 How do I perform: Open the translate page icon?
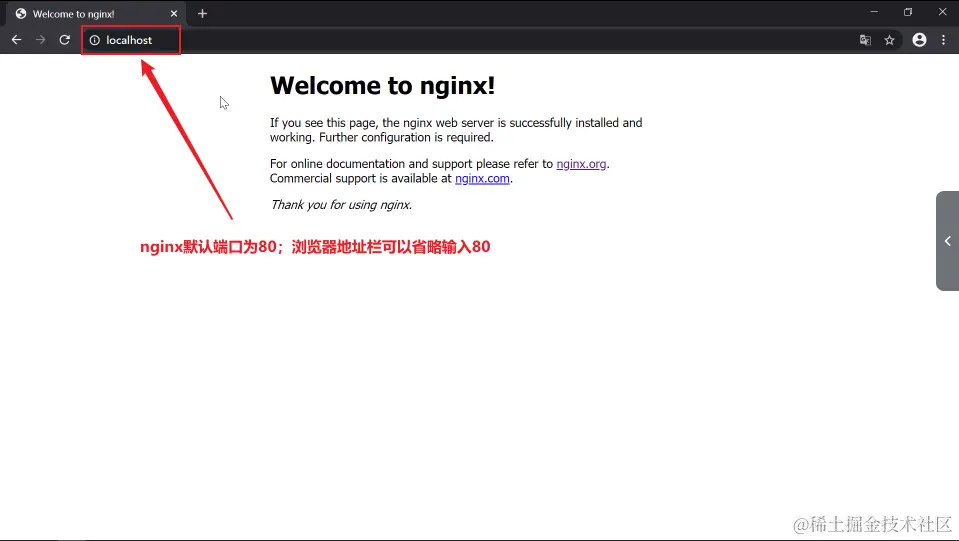(865, 40)
